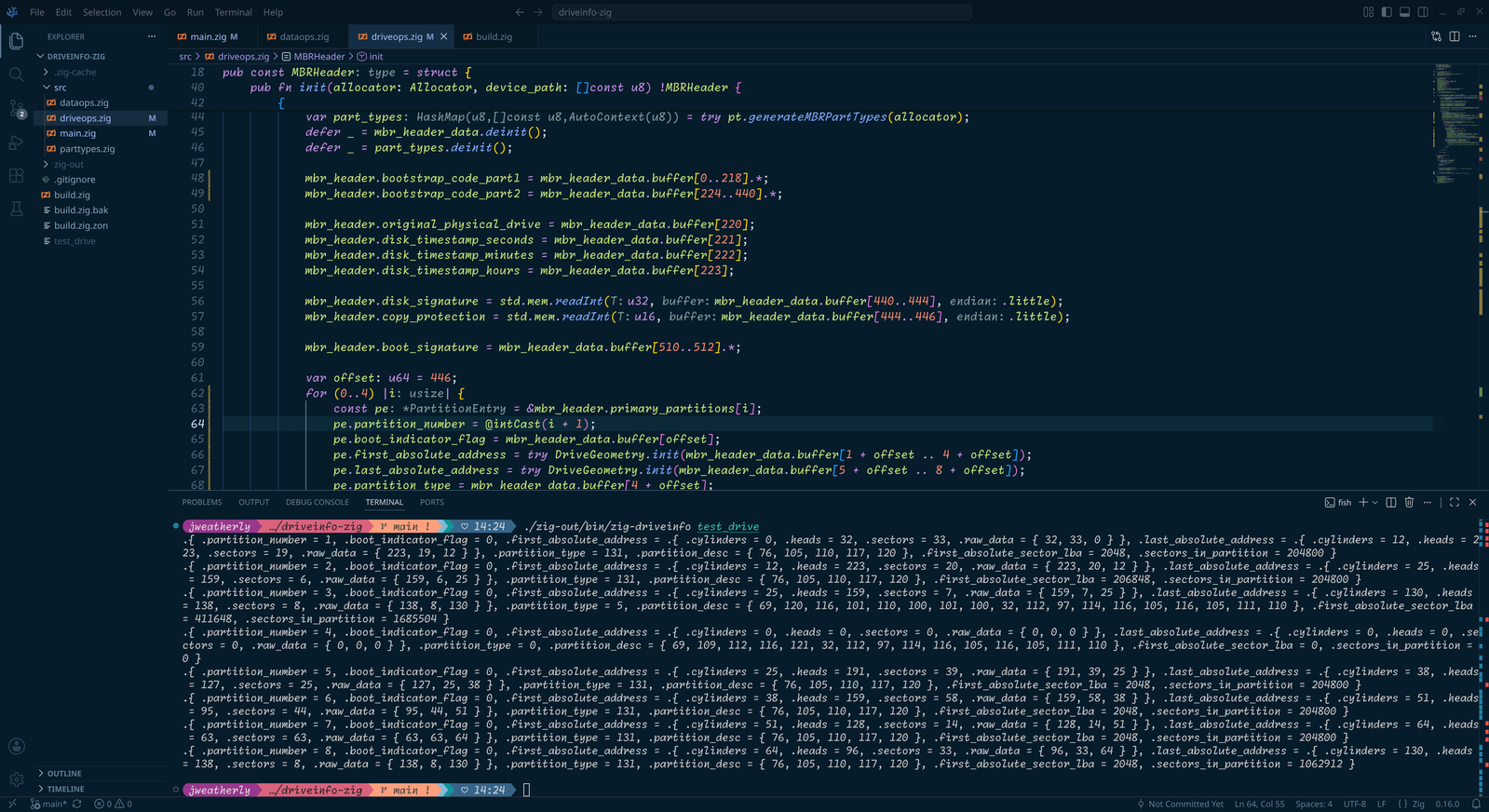Change indentation via Spaces: 4
Screen dimensions: 1489x812
click(x=1314, y=804)
